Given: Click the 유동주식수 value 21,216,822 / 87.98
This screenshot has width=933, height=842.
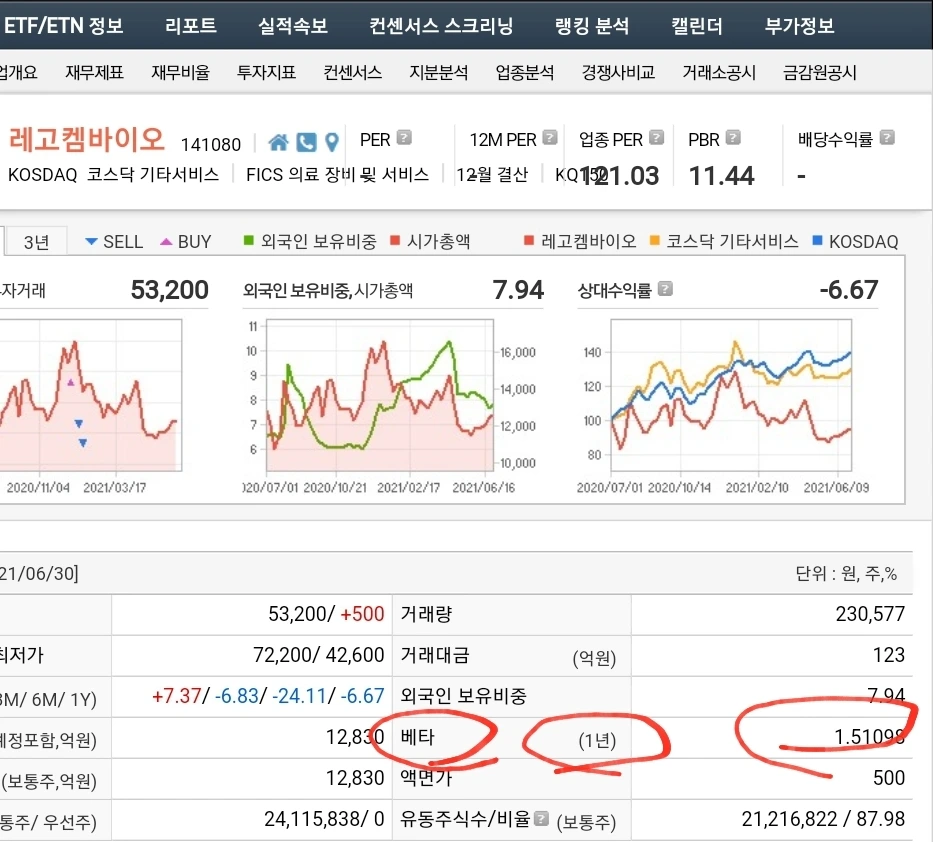Looking at the screenshot, I should click(x=823, y=819).
